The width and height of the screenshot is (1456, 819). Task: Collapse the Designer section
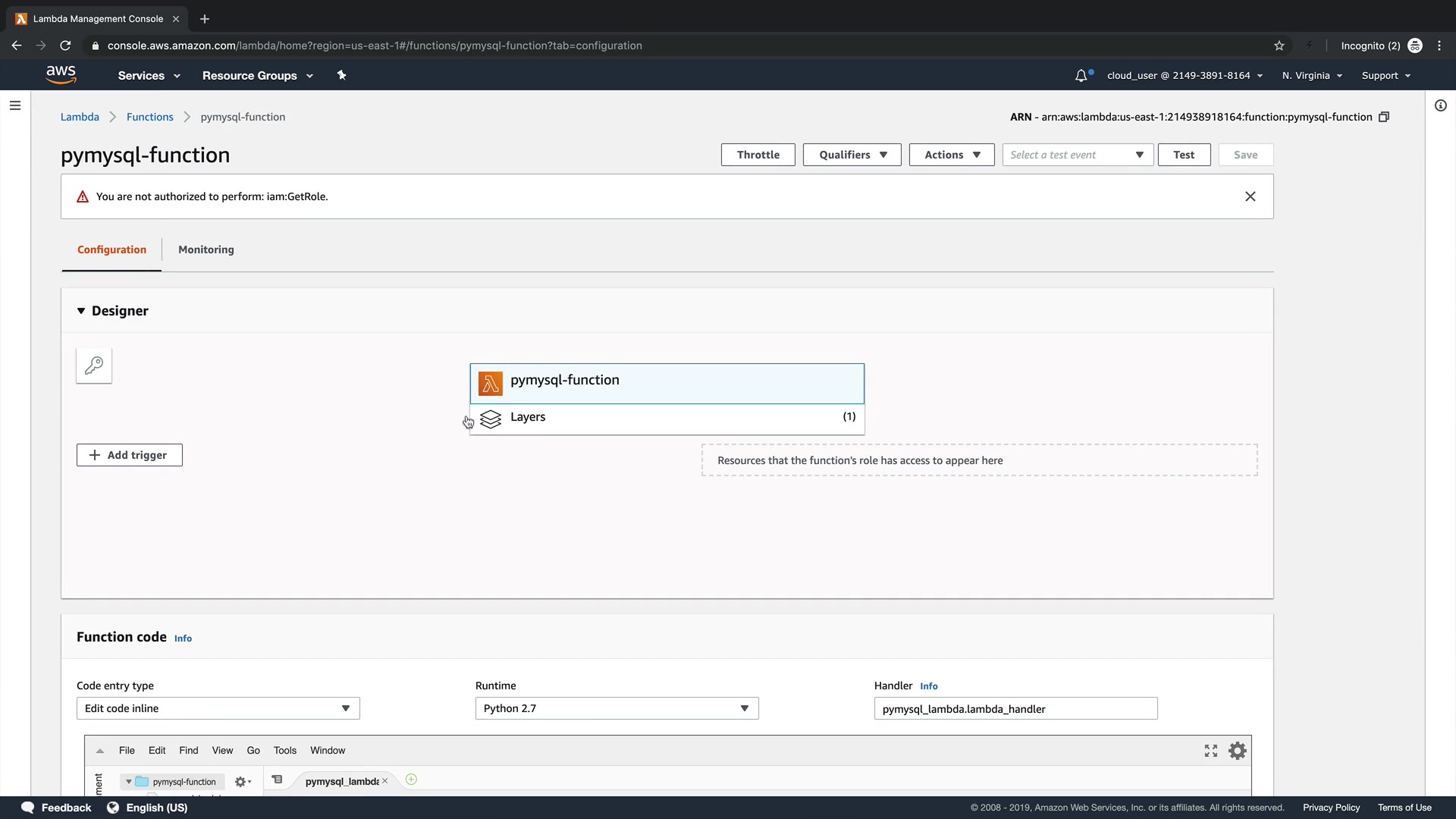point(81,311)
